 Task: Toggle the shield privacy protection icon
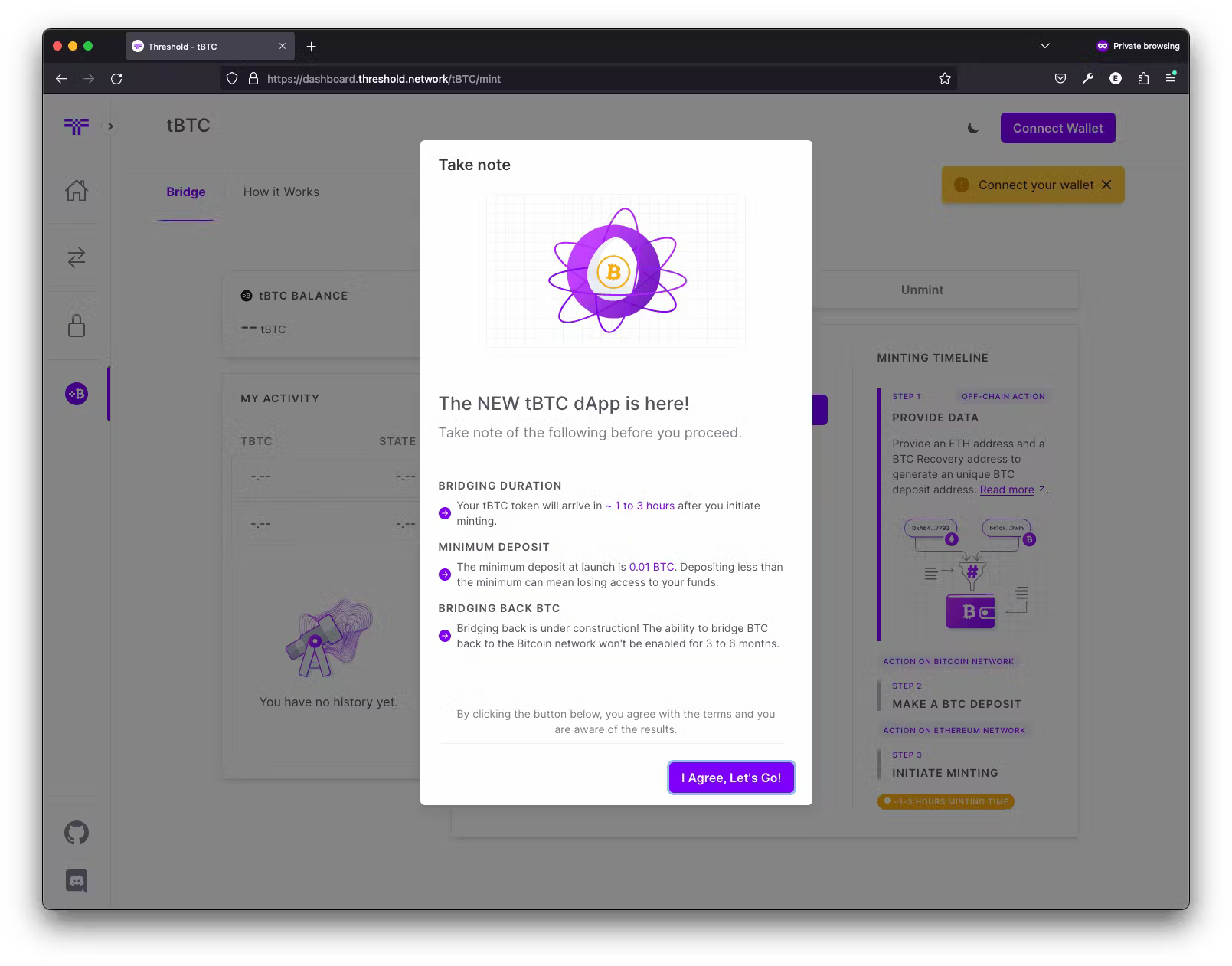click(232, 78)
